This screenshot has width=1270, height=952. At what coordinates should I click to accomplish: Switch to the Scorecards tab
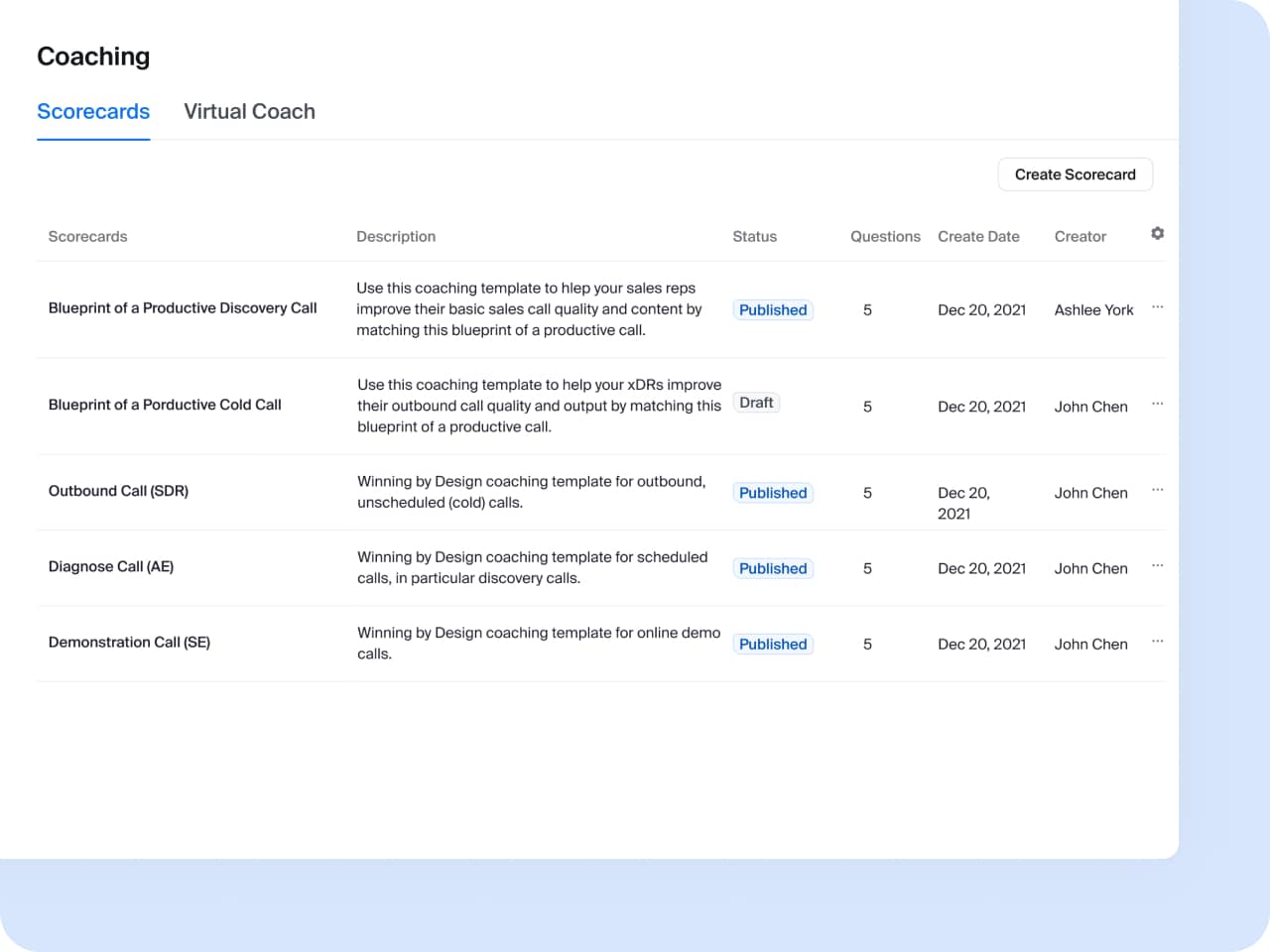click(93, 112)
